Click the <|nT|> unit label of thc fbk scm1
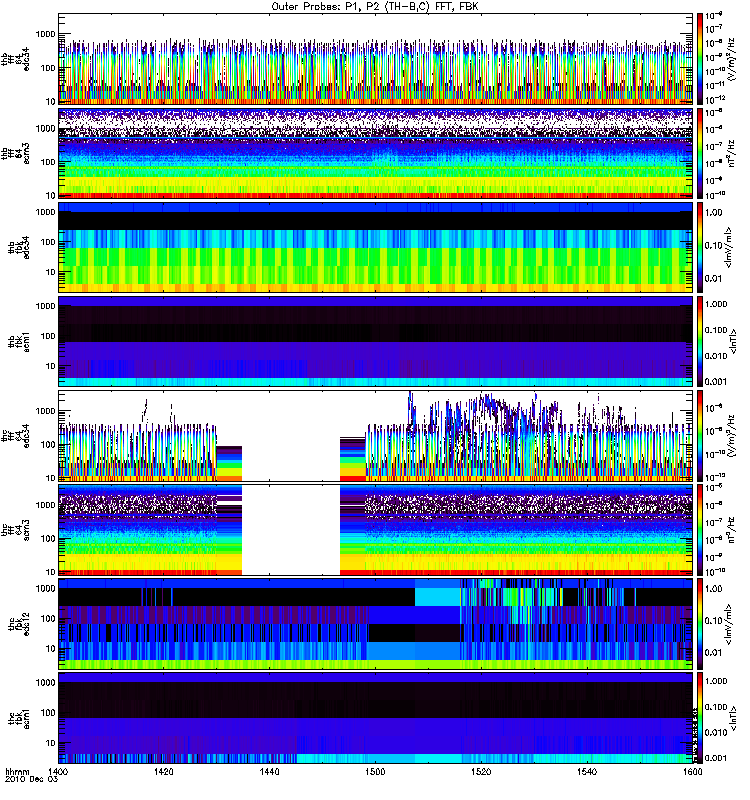 [x=734, y=718]
